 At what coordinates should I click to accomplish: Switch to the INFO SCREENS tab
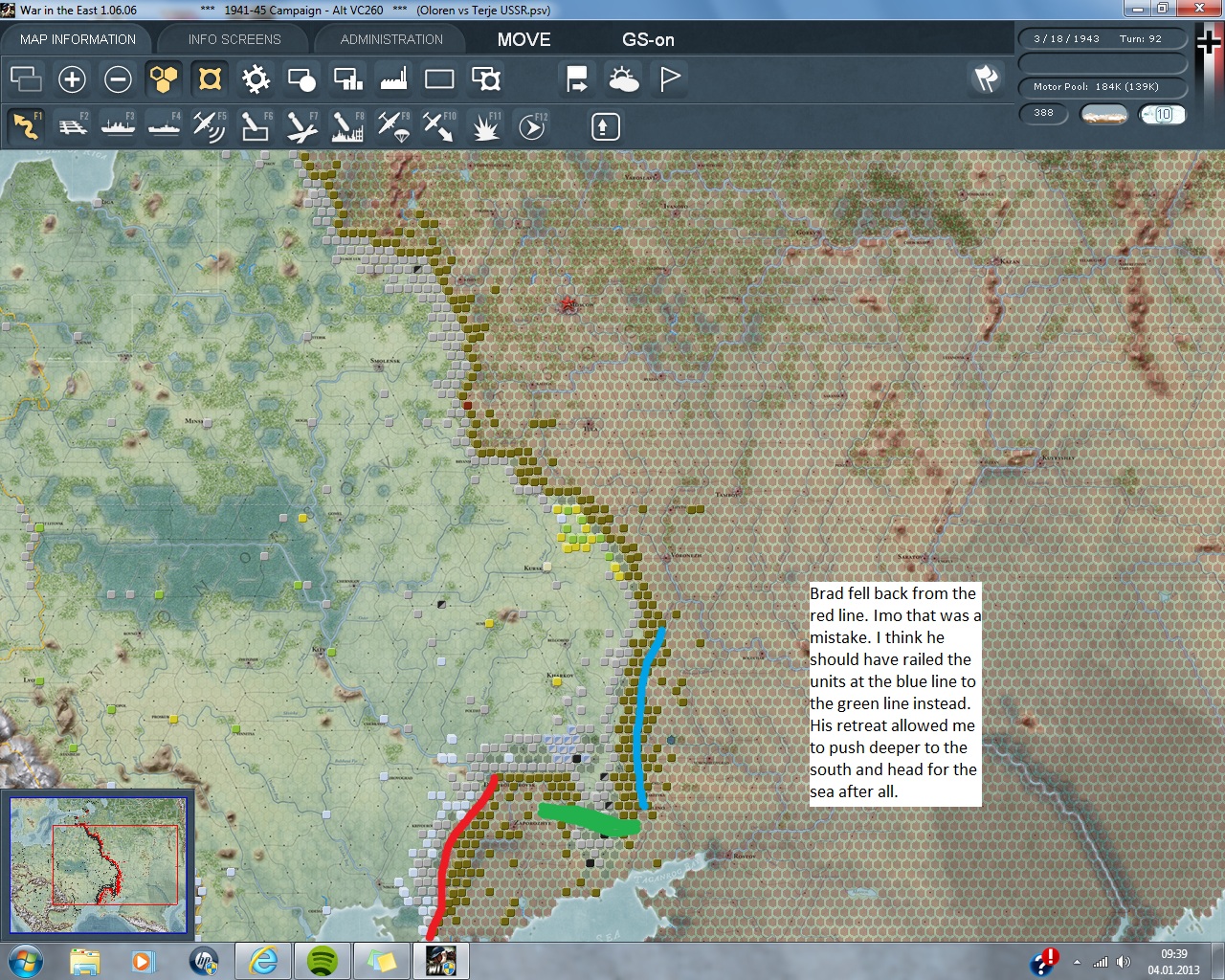click(234, 39)
